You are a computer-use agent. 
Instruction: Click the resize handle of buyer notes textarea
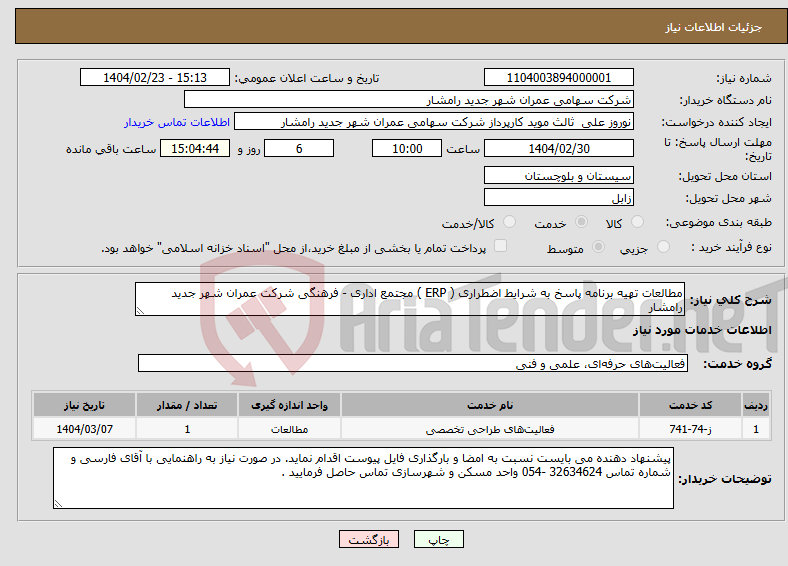[x=58, y=504]
